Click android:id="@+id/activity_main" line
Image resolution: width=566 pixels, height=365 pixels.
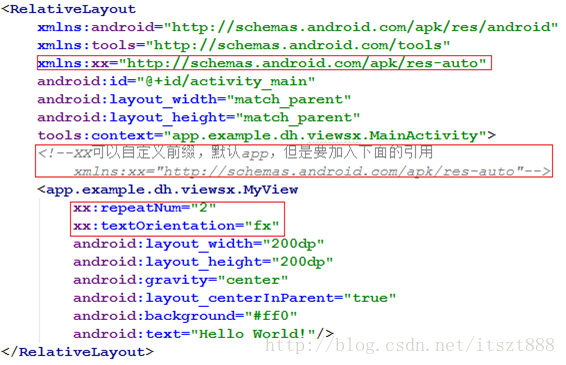(x=176, y=82)
